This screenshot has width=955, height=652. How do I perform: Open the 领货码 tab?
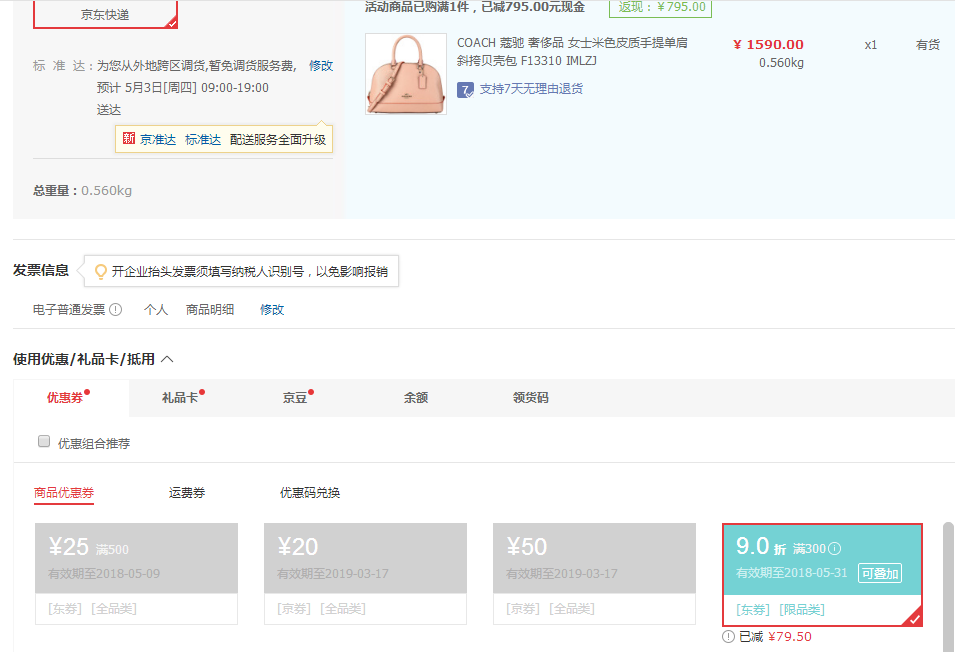(x=530, y=398)
